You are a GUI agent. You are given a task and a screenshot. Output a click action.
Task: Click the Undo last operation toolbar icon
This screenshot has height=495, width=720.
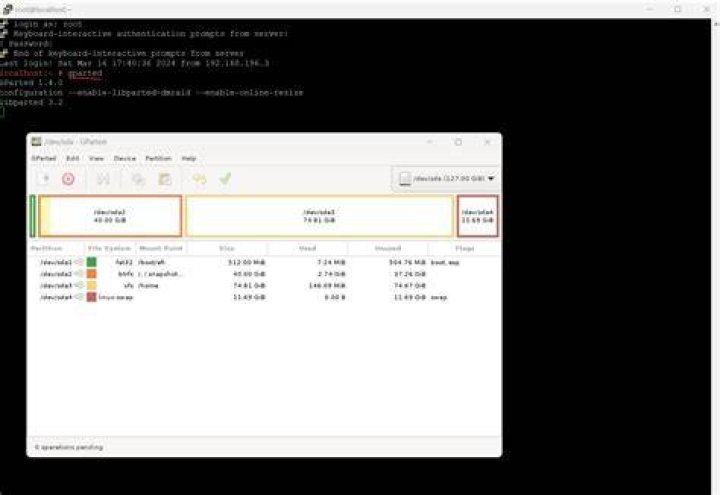point(199,179)
